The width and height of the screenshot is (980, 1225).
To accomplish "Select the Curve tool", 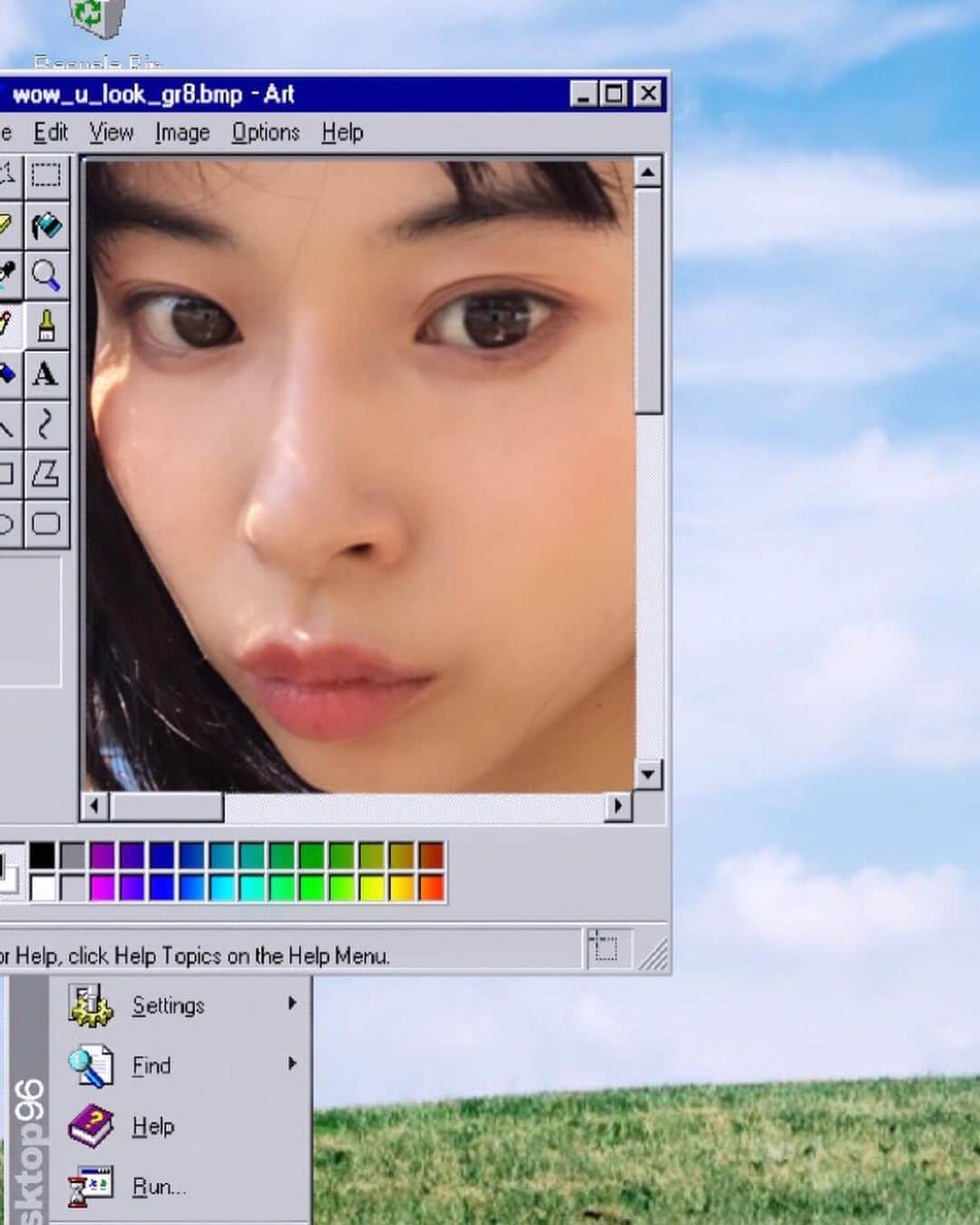I will [x=46, y=424].
